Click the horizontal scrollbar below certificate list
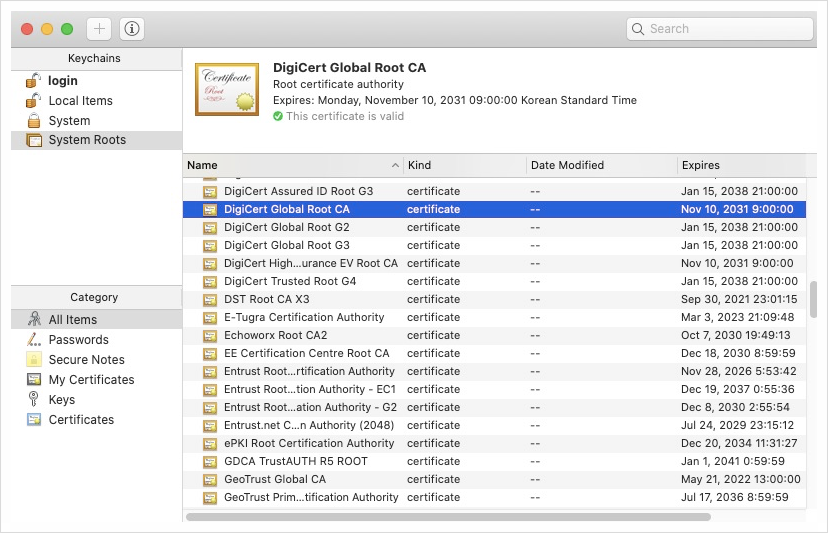Screen dimensions: 828x533 (448, 517)
